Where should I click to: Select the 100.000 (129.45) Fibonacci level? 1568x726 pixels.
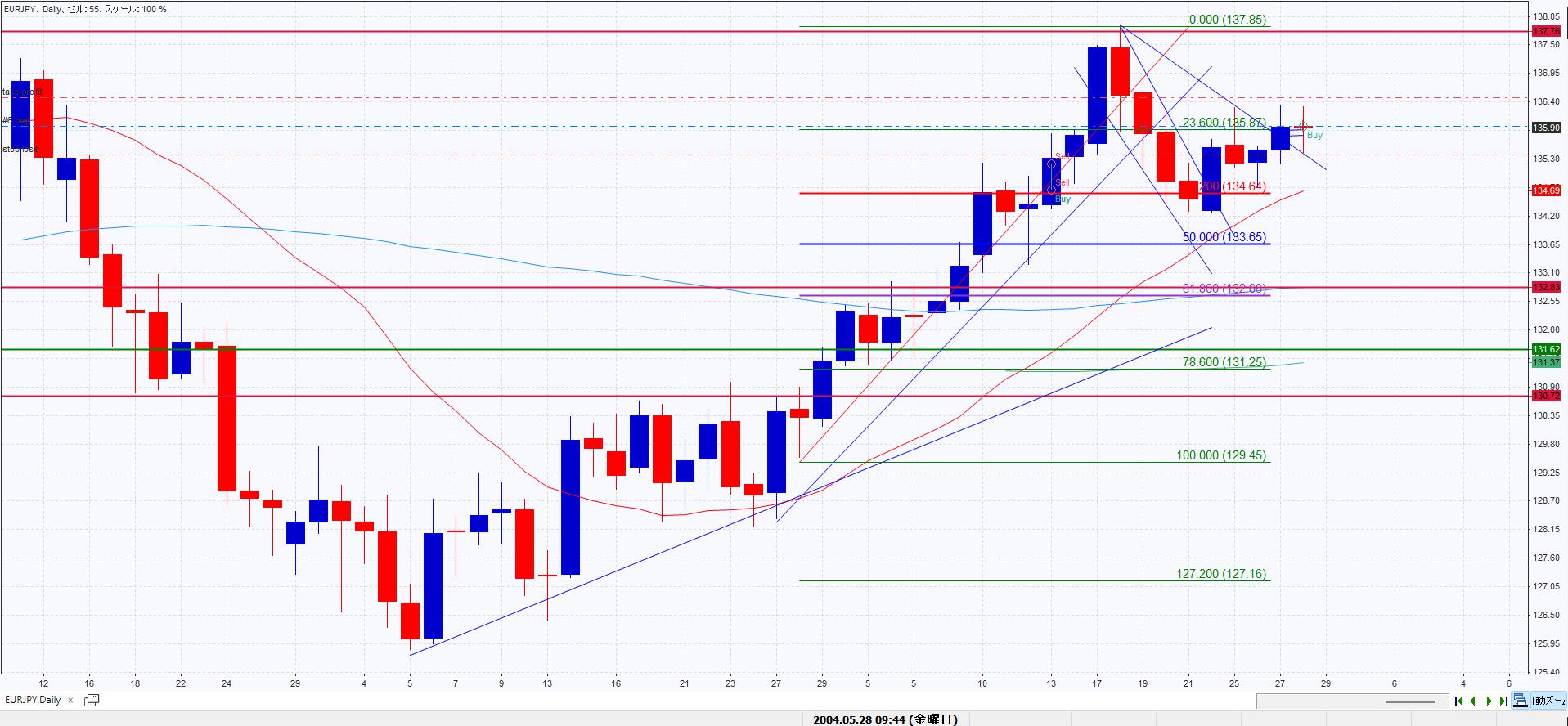click(1222, 455)
